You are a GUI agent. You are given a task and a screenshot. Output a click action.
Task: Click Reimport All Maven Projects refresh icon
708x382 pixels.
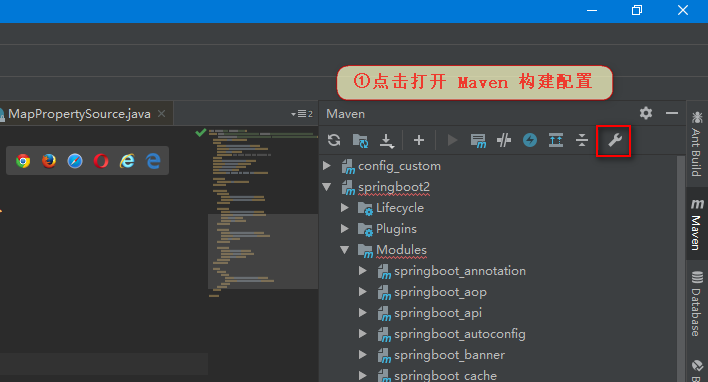[x=334, y=140]
